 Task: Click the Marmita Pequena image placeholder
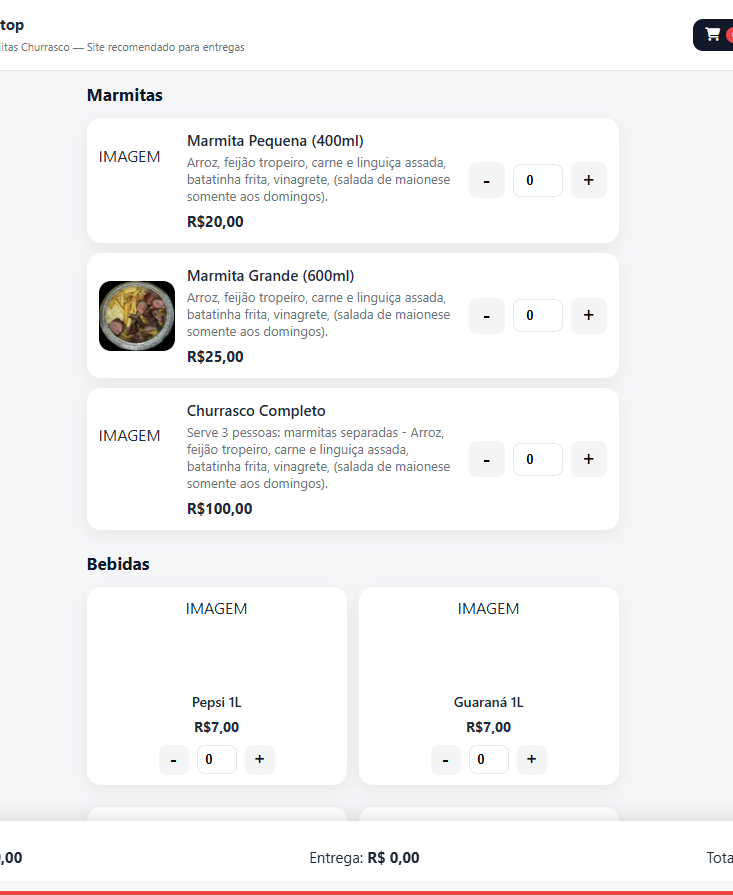coord(130,157)
